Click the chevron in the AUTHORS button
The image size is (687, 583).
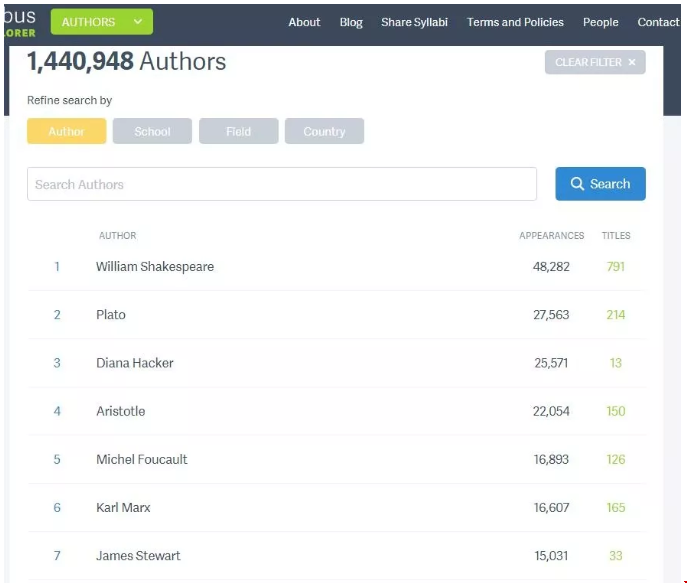138,21
